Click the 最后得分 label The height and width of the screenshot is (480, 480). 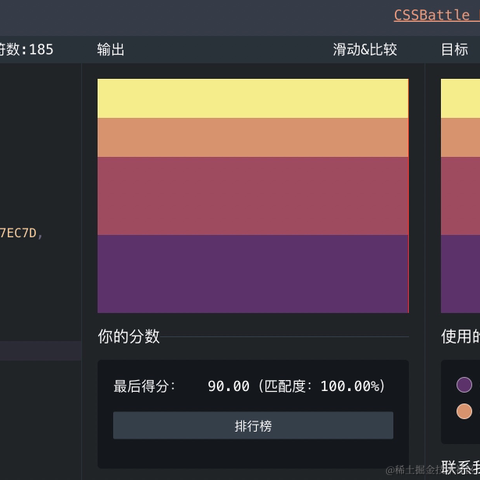point(144,386)
